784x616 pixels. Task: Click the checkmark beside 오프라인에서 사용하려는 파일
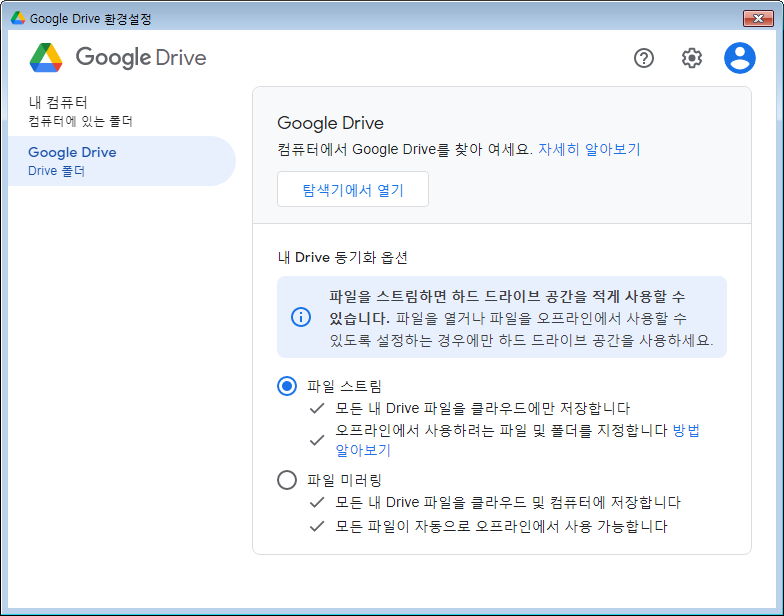click(317, 440)
